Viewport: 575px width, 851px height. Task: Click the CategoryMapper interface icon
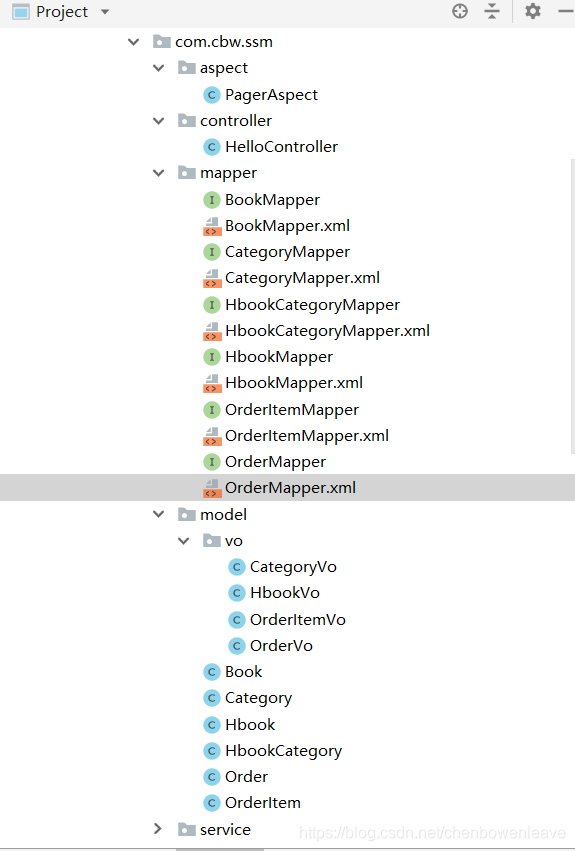(211, 252)
